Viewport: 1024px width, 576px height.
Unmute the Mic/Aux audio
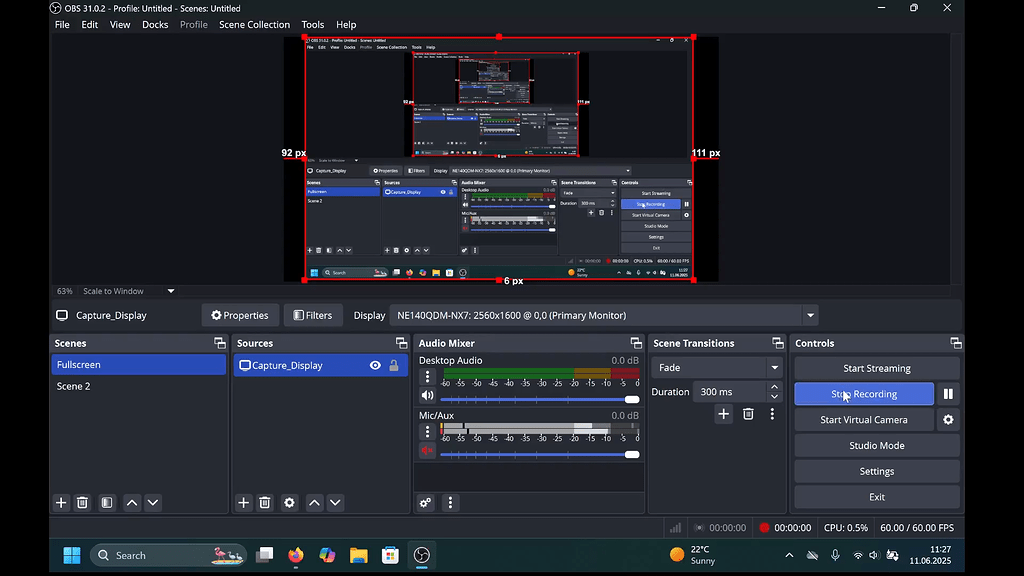(x=427, y=451)
